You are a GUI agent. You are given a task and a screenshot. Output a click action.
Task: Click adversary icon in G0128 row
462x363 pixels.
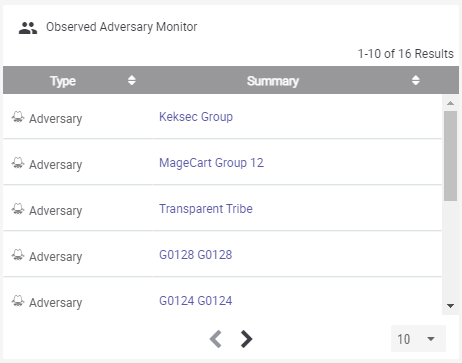tap(18, 255)
